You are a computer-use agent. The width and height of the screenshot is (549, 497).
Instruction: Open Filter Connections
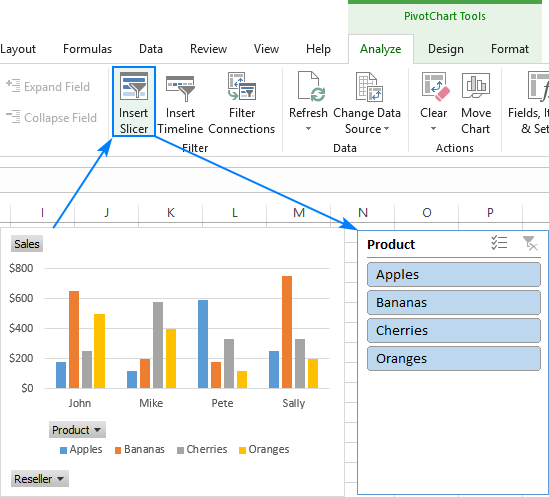tap(242, 104)
